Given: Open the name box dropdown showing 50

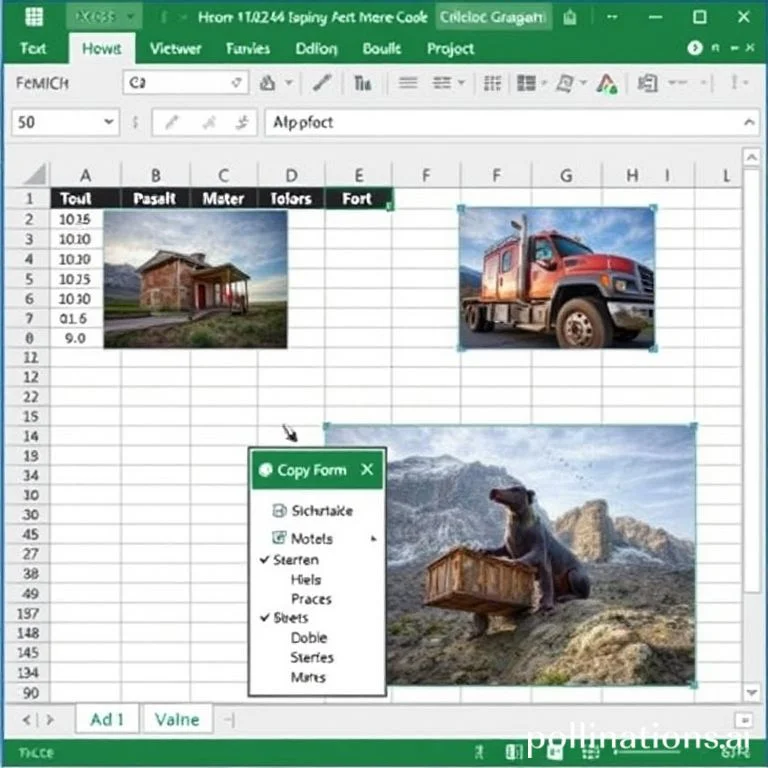Looking at the screenshot, I should click(109, 122).
